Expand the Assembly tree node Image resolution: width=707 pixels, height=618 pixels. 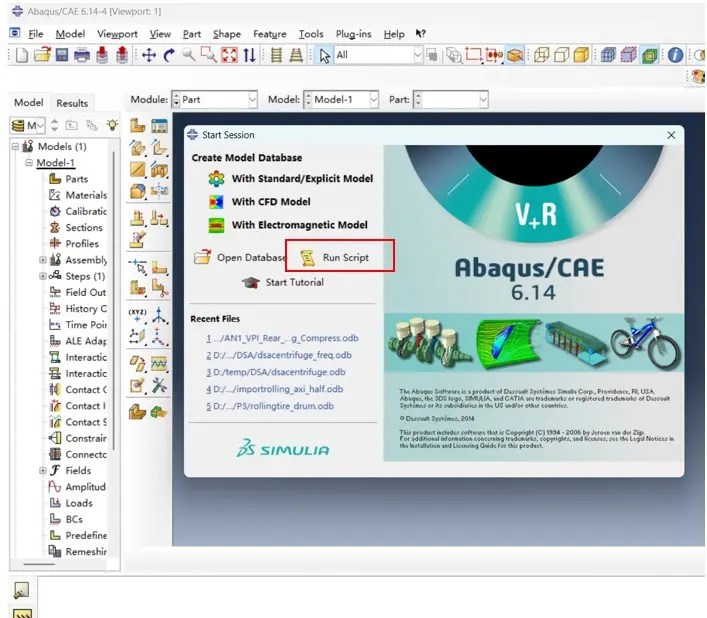[42, 260]
